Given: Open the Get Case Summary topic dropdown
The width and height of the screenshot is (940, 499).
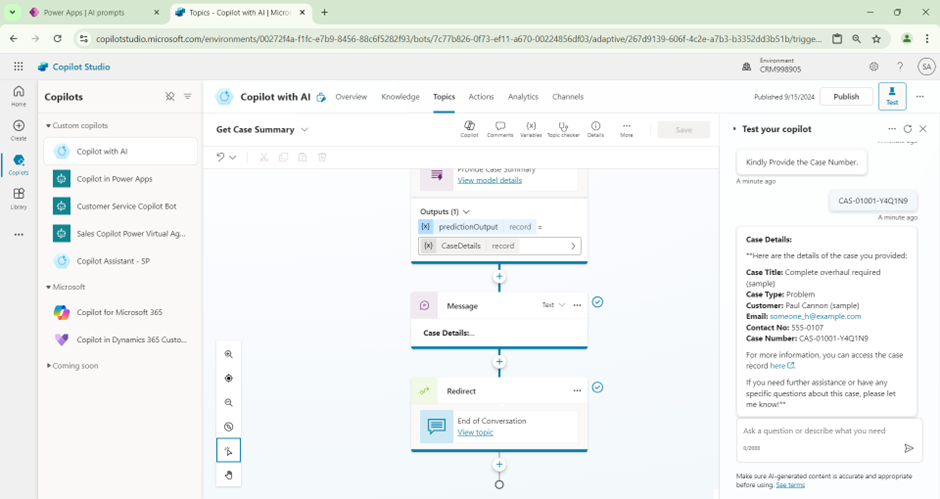Looking at the screenshot, I should (x=305, y=130).
